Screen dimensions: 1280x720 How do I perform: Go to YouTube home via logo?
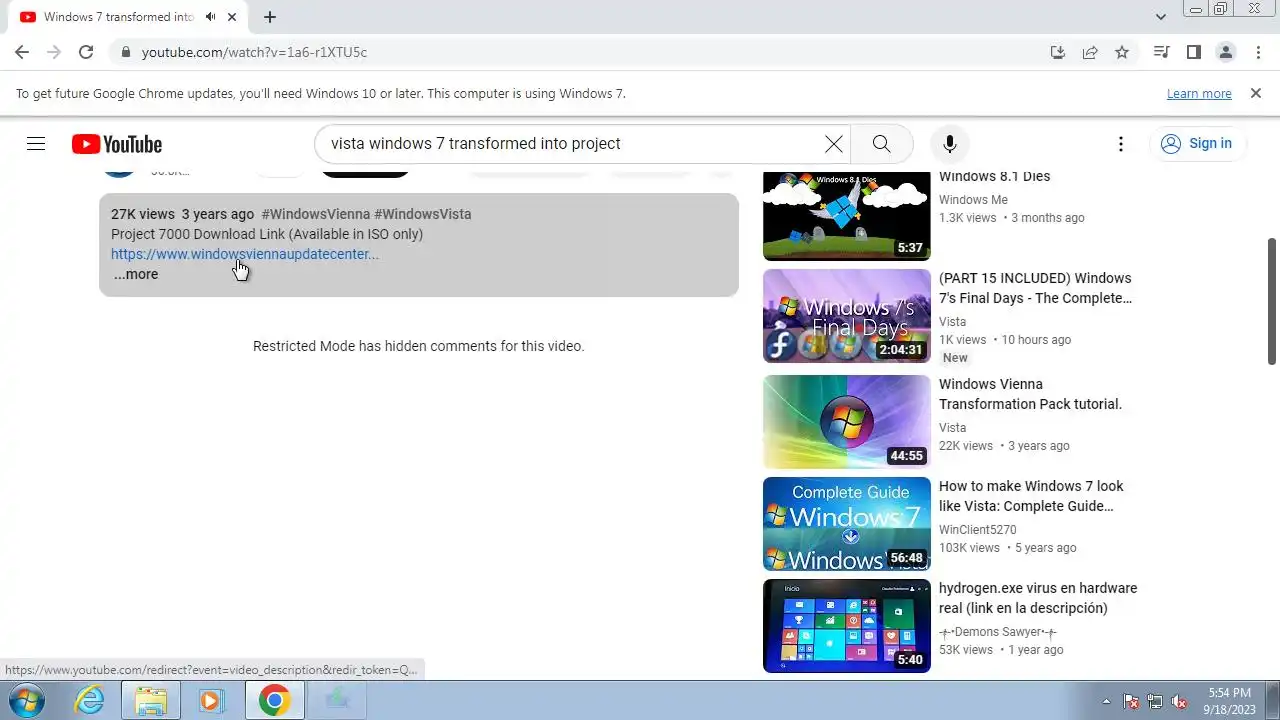point(117,144)
